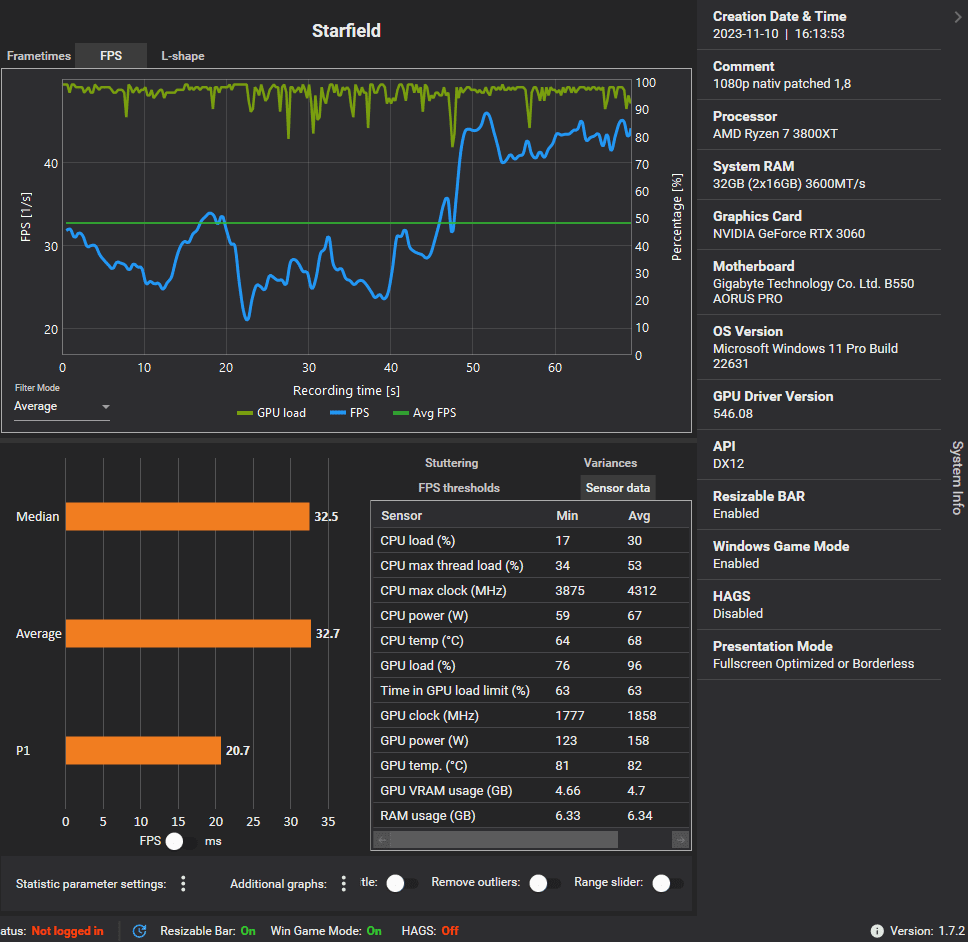Click the sensor table horizontal scrollbar
968x942 pixels.
[x=504, y=840]
